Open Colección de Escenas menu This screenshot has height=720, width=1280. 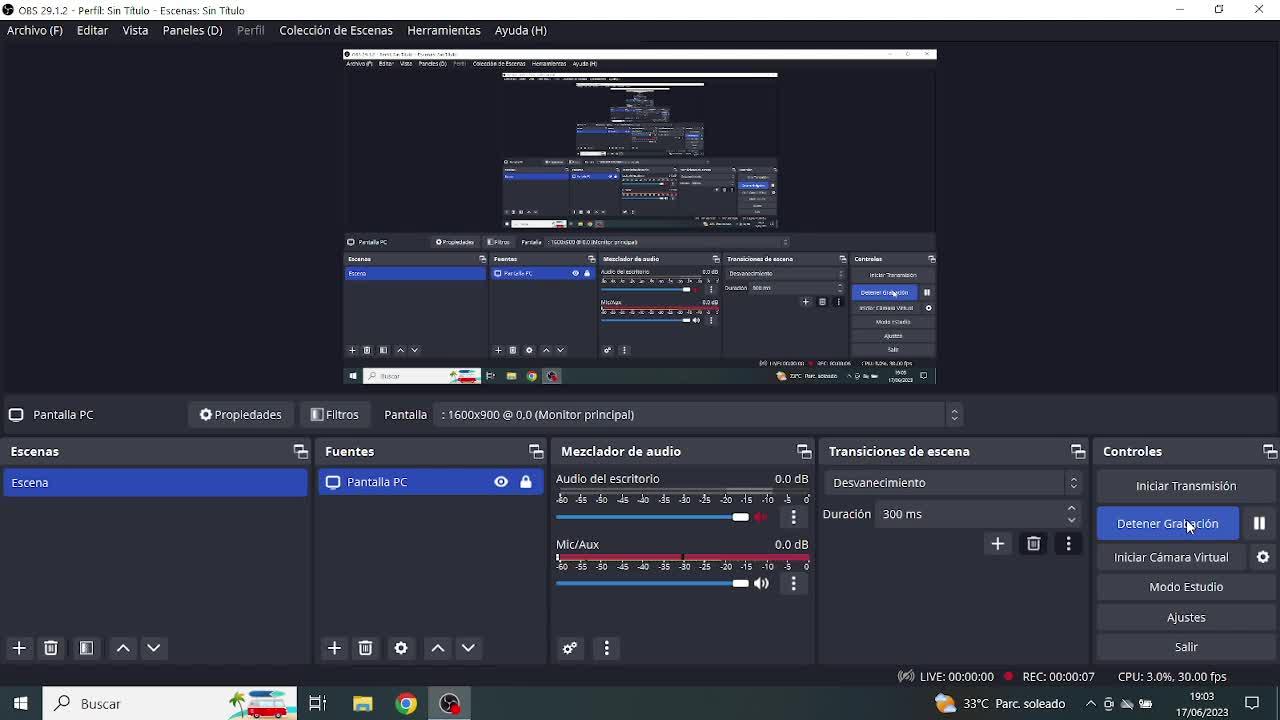[x=336, y=30]
